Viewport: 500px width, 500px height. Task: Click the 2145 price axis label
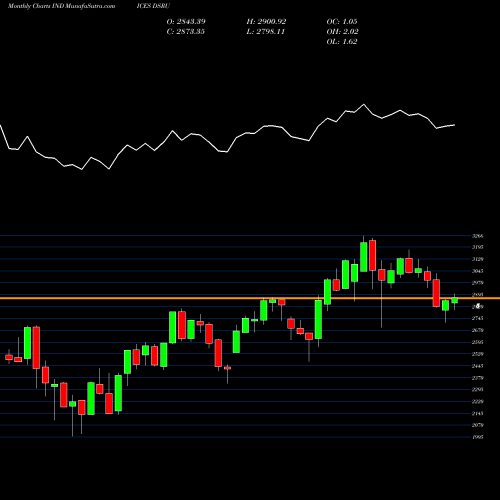(478, 413)
